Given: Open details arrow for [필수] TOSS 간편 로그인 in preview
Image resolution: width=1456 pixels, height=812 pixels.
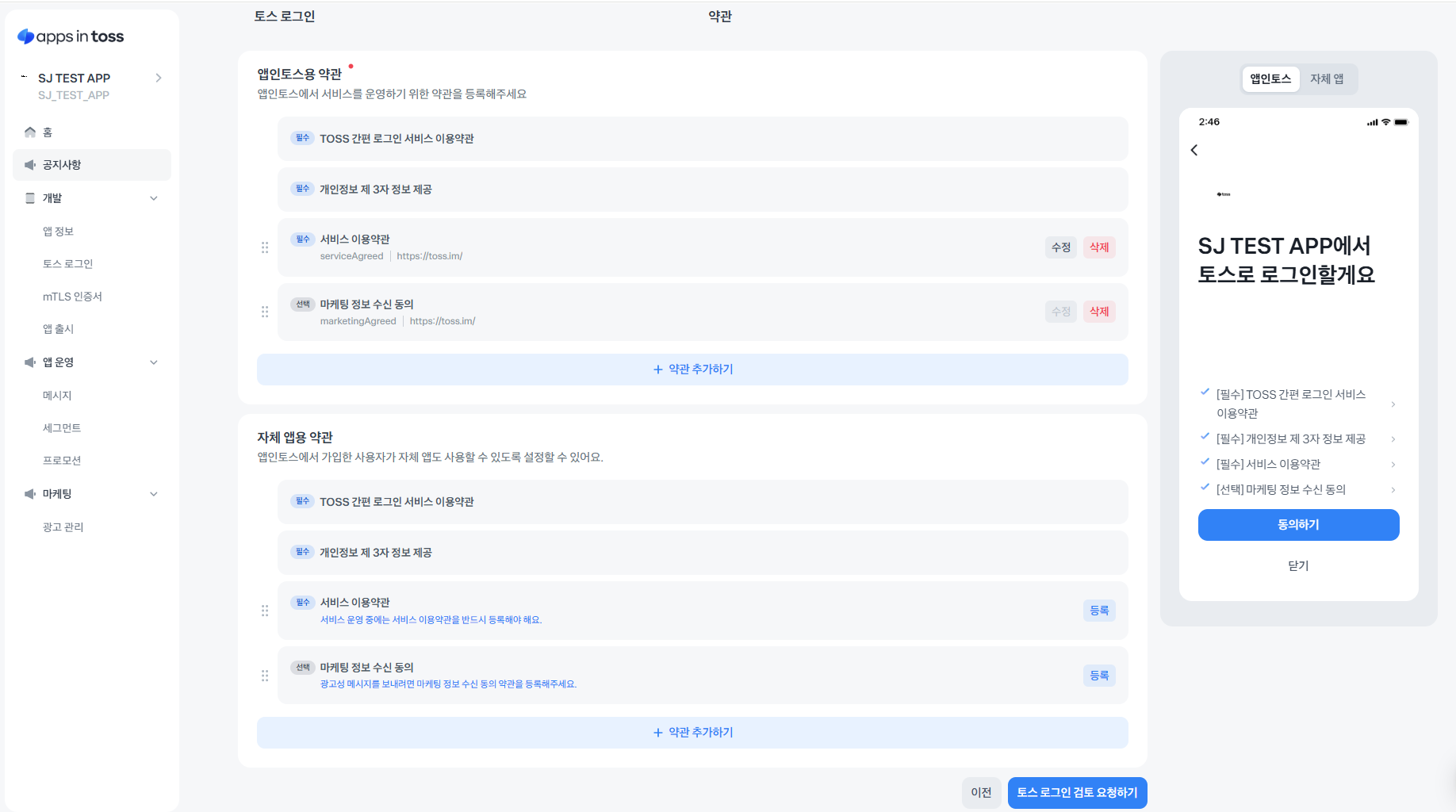Looking at the screenshot, I should [1393, 404].
